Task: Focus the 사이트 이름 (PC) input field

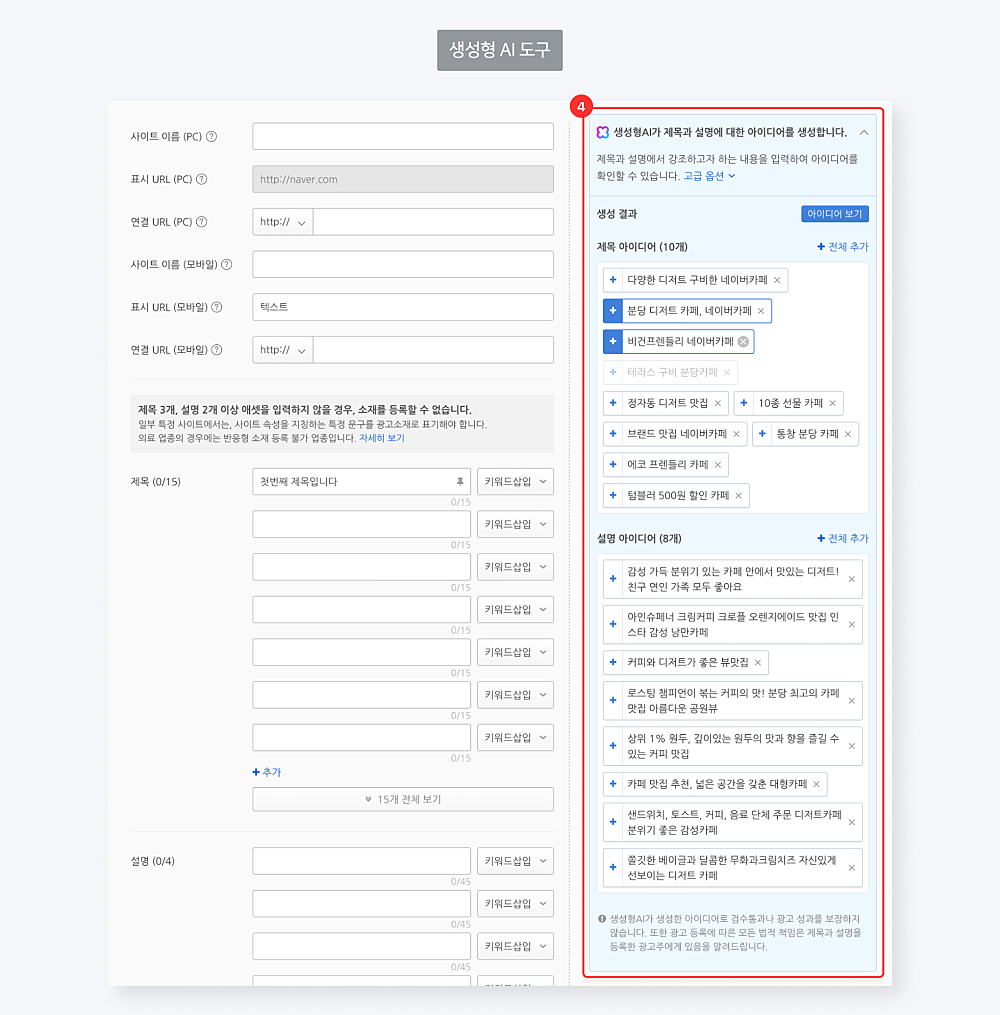Action: (403, 137)
